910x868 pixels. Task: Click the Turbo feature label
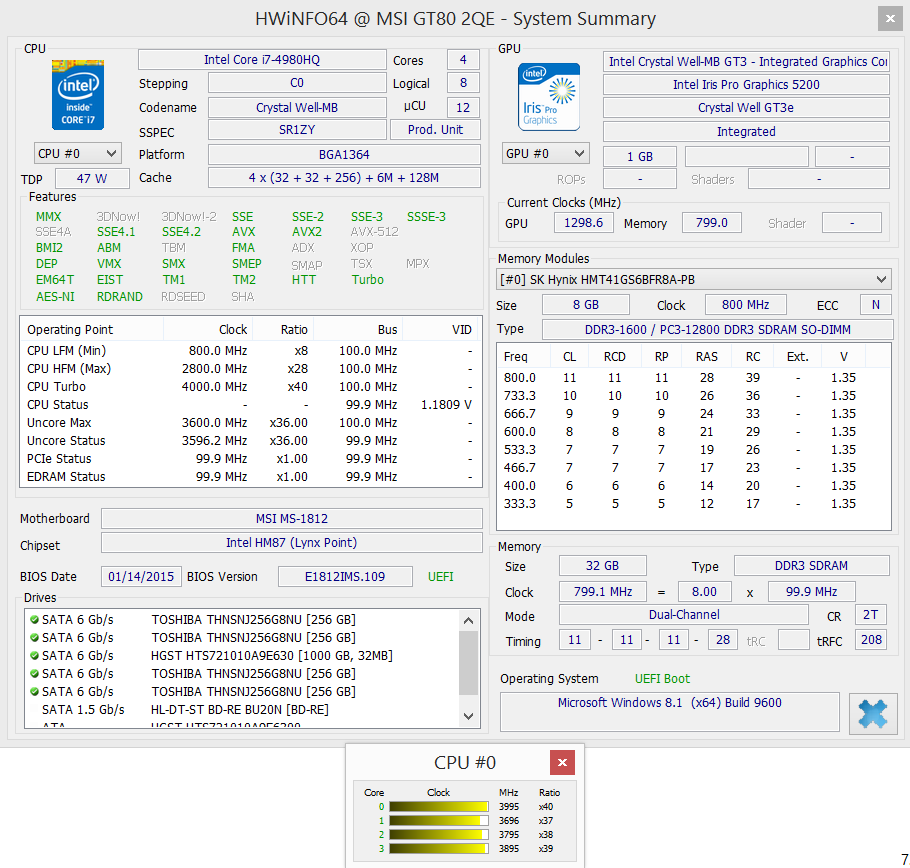coord(367,280)
